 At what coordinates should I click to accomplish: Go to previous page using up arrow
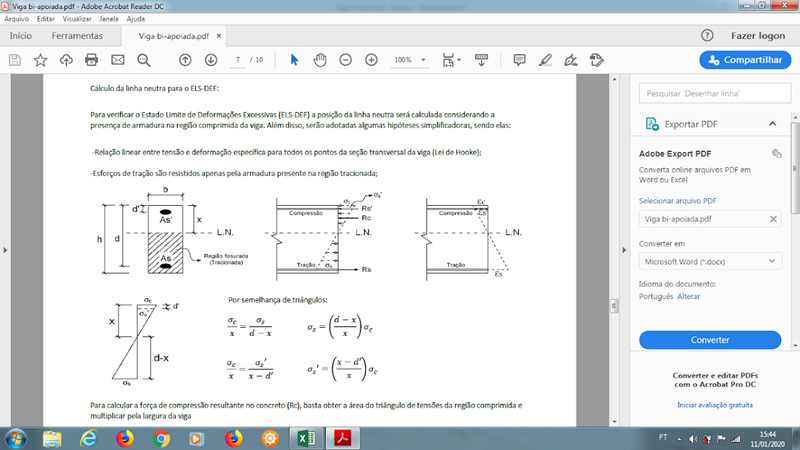pos(186,60)
